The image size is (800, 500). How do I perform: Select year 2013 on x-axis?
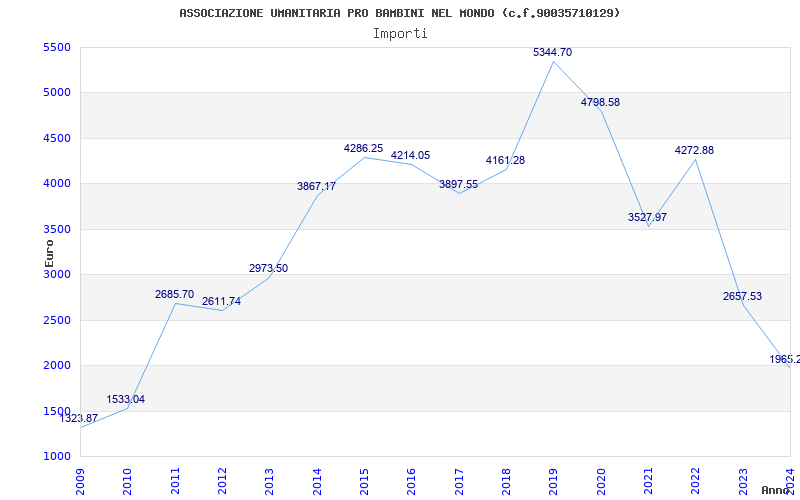[270, 482]
